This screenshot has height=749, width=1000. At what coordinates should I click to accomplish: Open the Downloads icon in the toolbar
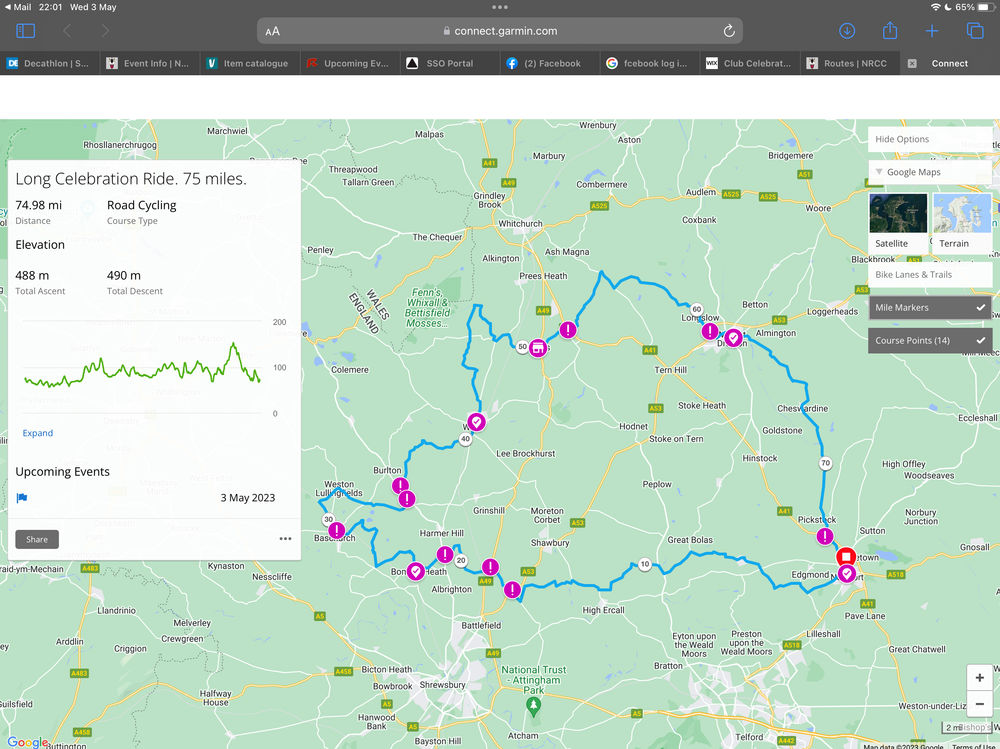(x=846, y=31)
